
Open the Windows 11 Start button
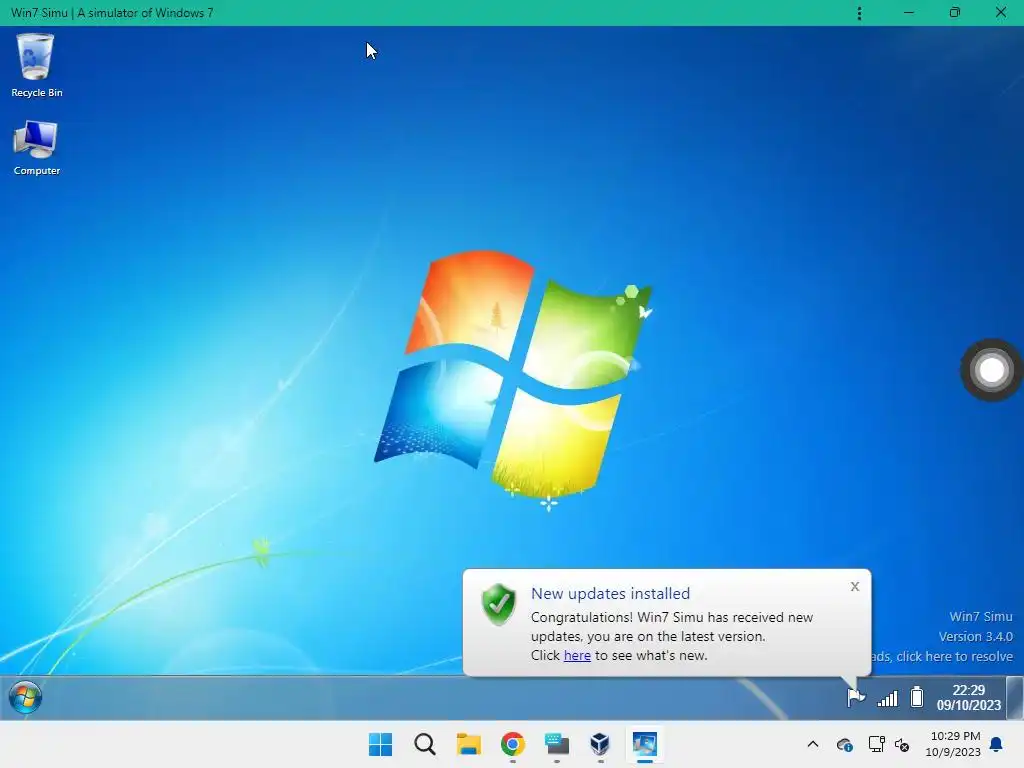381,744
